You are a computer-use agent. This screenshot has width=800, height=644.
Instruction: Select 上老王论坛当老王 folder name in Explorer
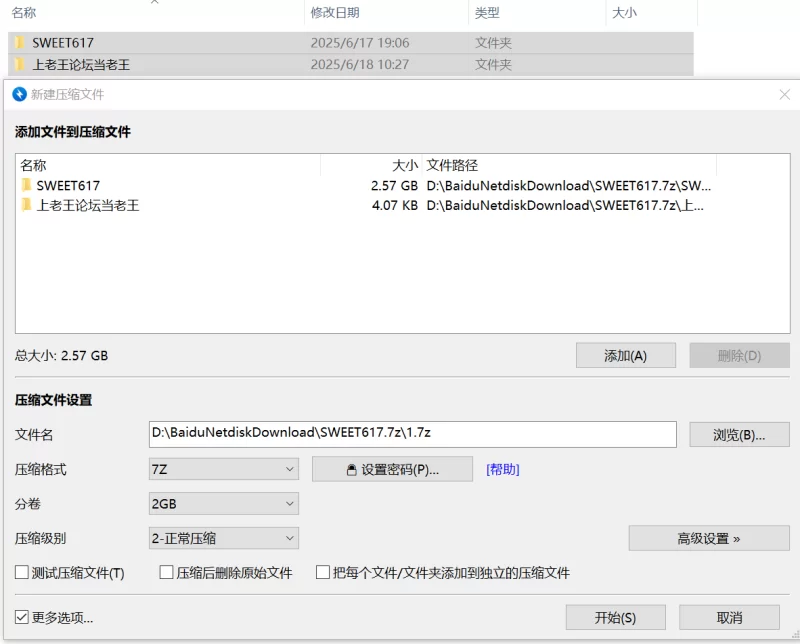click(81, 64)
